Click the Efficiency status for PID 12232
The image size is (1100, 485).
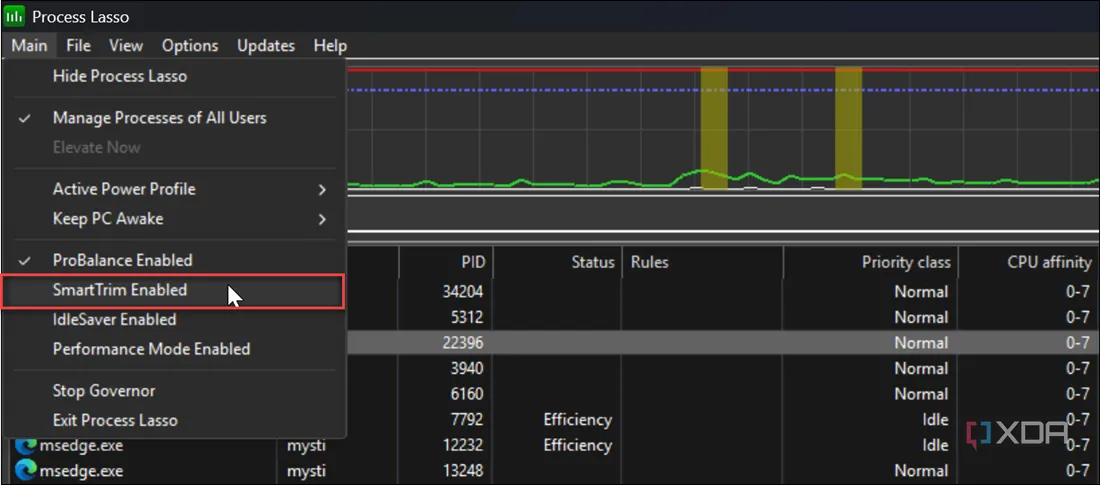(577, 446)
